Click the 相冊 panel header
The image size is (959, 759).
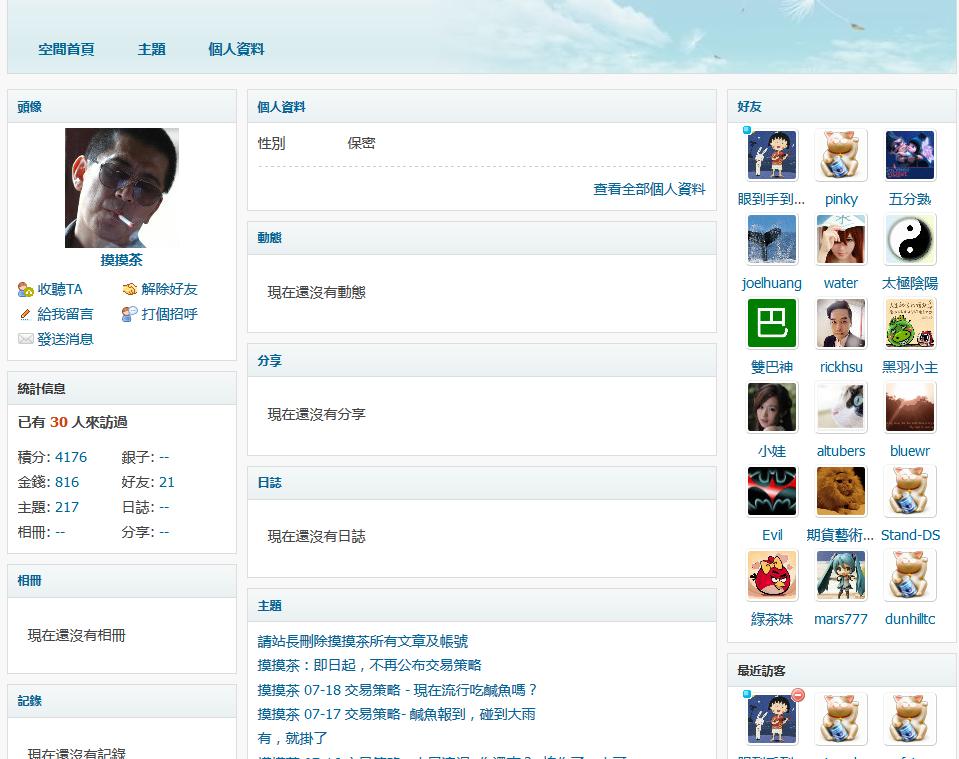[x=122, y=580]
